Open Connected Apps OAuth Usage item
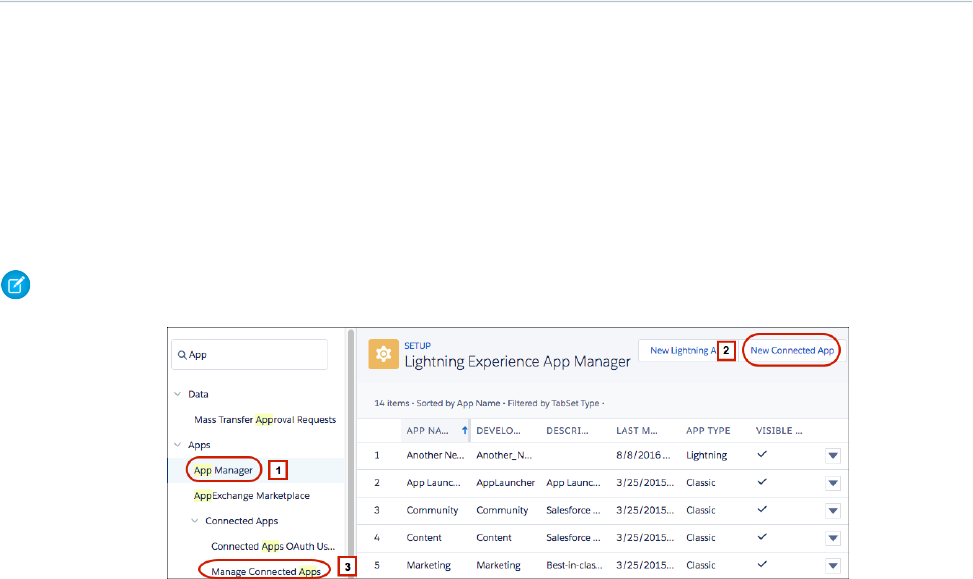 [x=273, y=546]
